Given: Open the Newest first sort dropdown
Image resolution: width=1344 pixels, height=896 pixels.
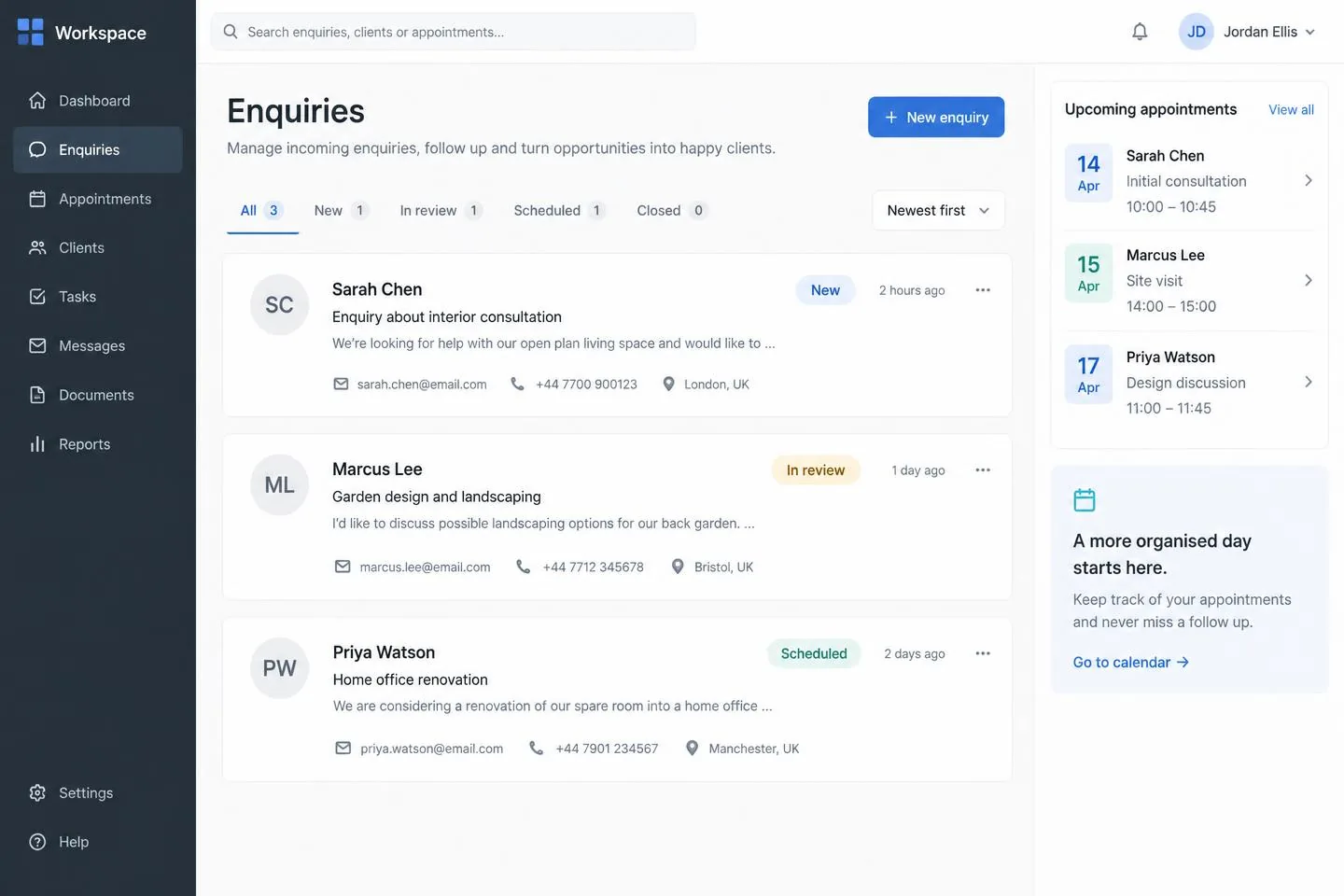Looking at the screenshot, I should tap(938, 210).
